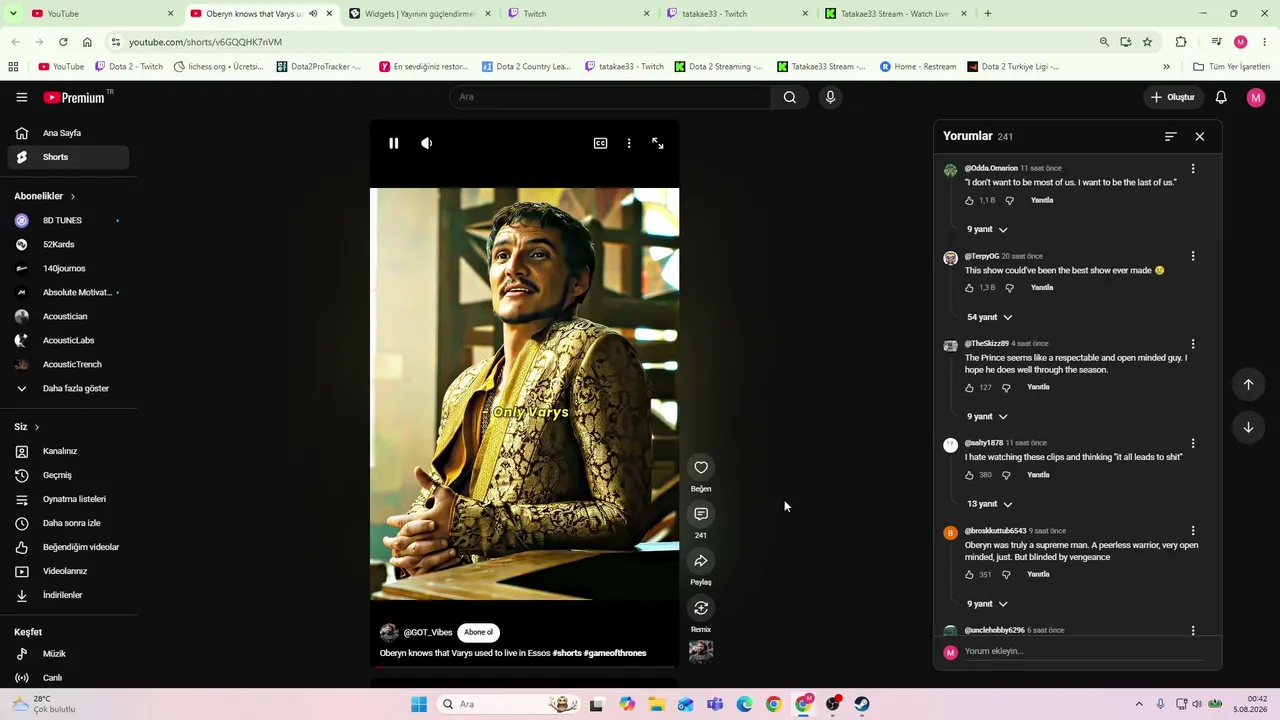1280x720 pixels.
Task: Open the Oluştur create button
Action: (x=1173, y=97)
